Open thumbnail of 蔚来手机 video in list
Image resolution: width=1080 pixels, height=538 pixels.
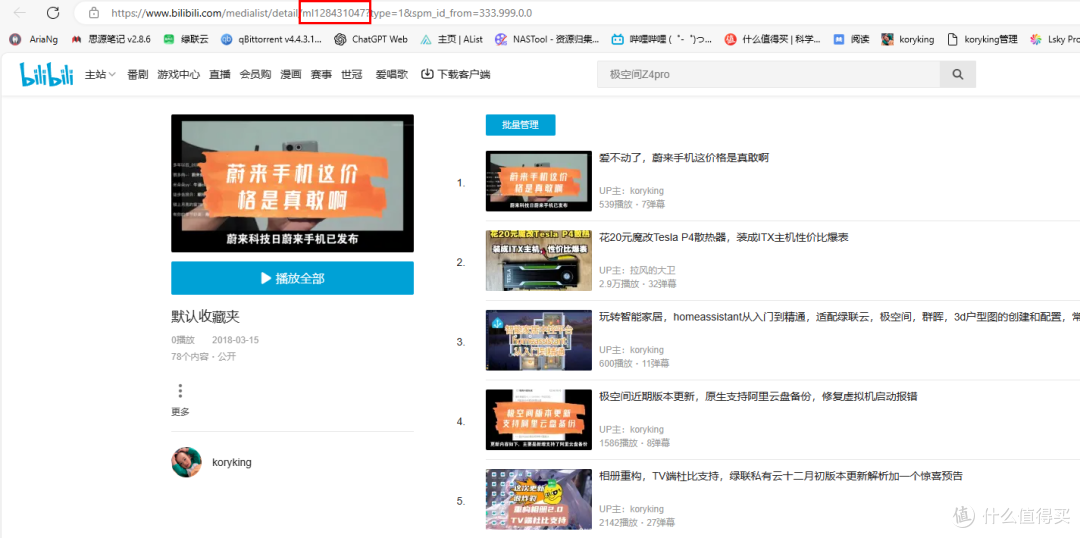coord(539,180)
